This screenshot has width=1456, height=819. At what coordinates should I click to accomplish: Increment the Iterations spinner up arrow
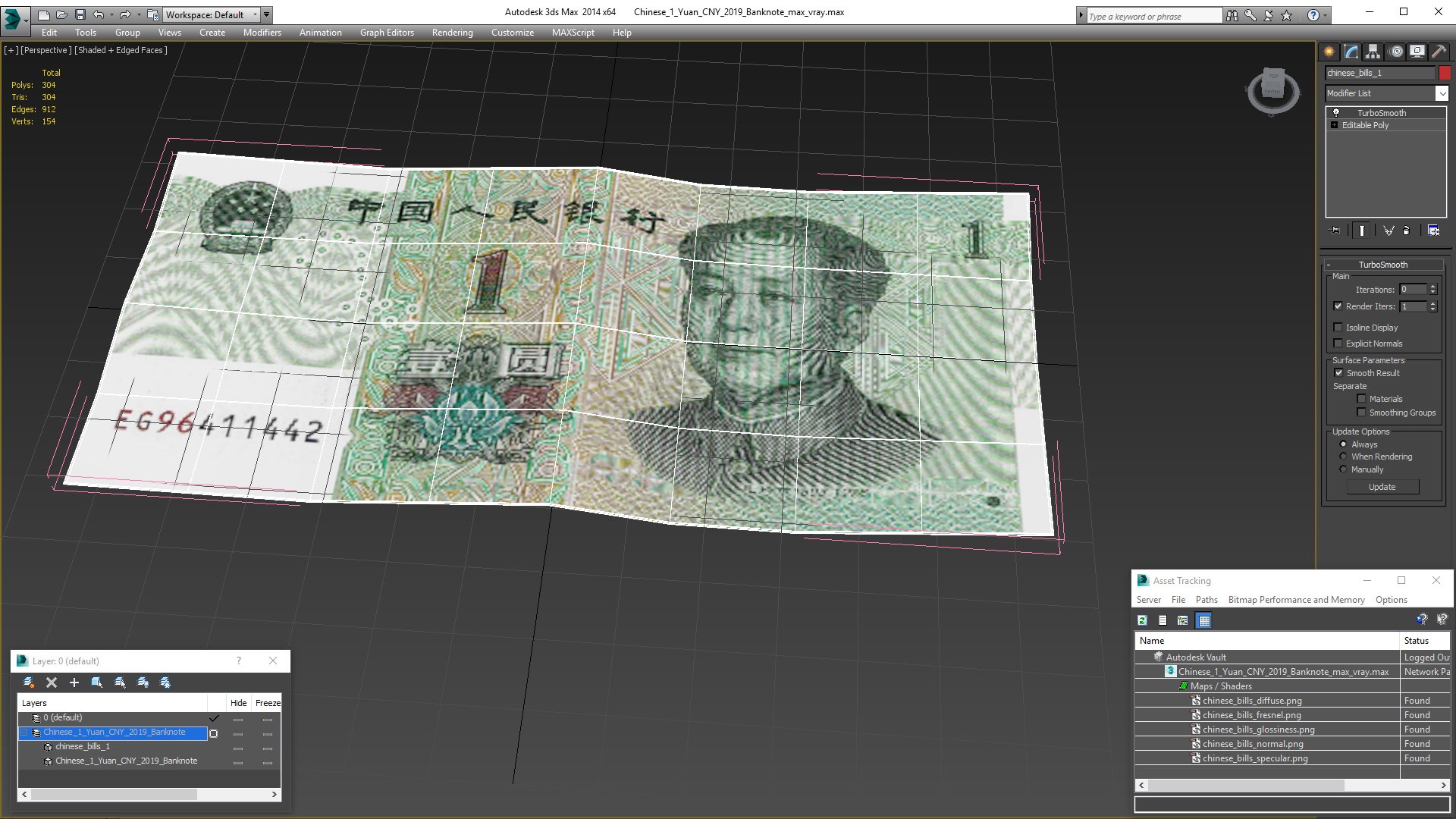click(1432, 287)
